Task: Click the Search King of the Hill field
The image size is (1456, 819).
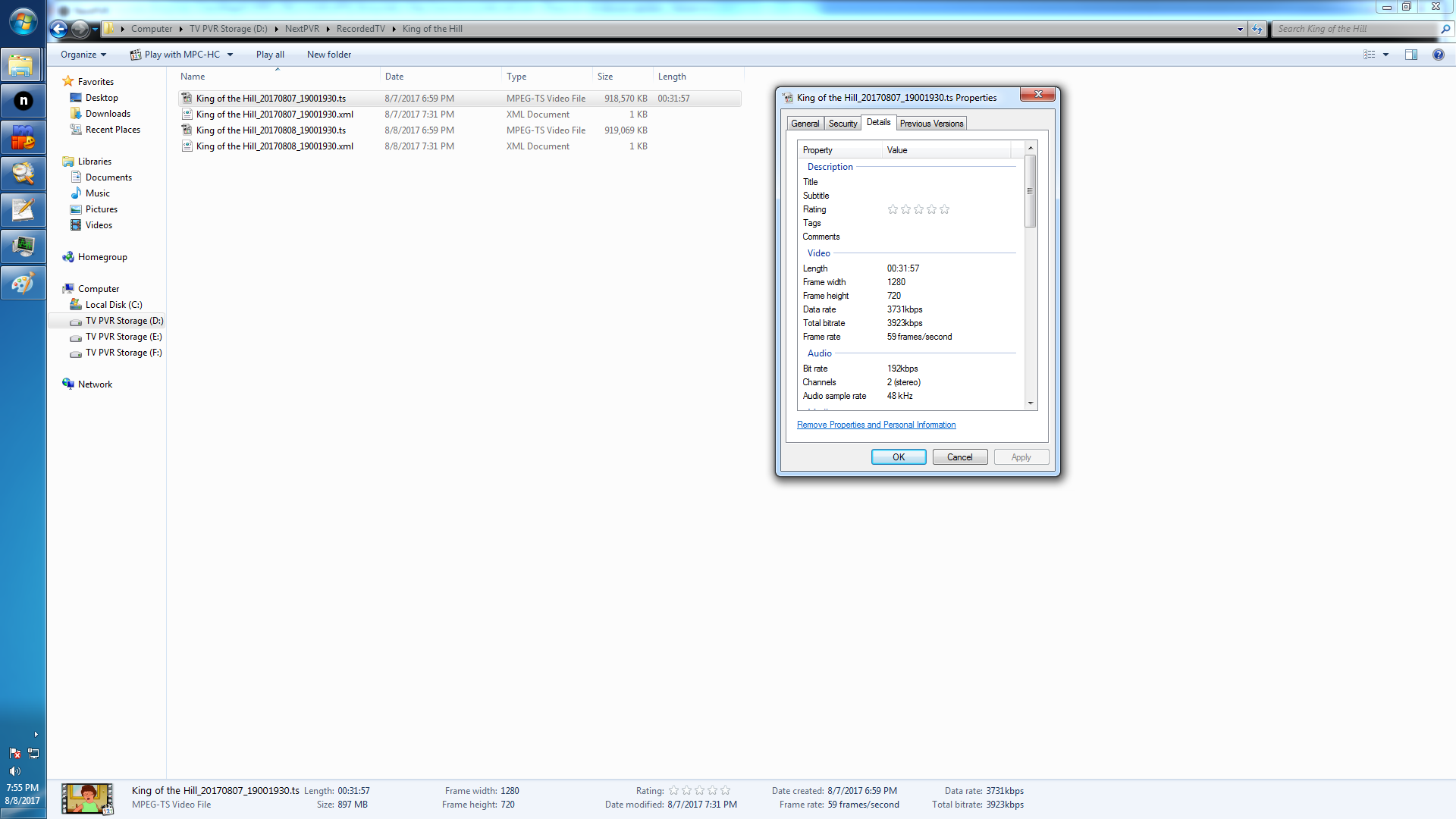Action: [x=1356, y=29]
